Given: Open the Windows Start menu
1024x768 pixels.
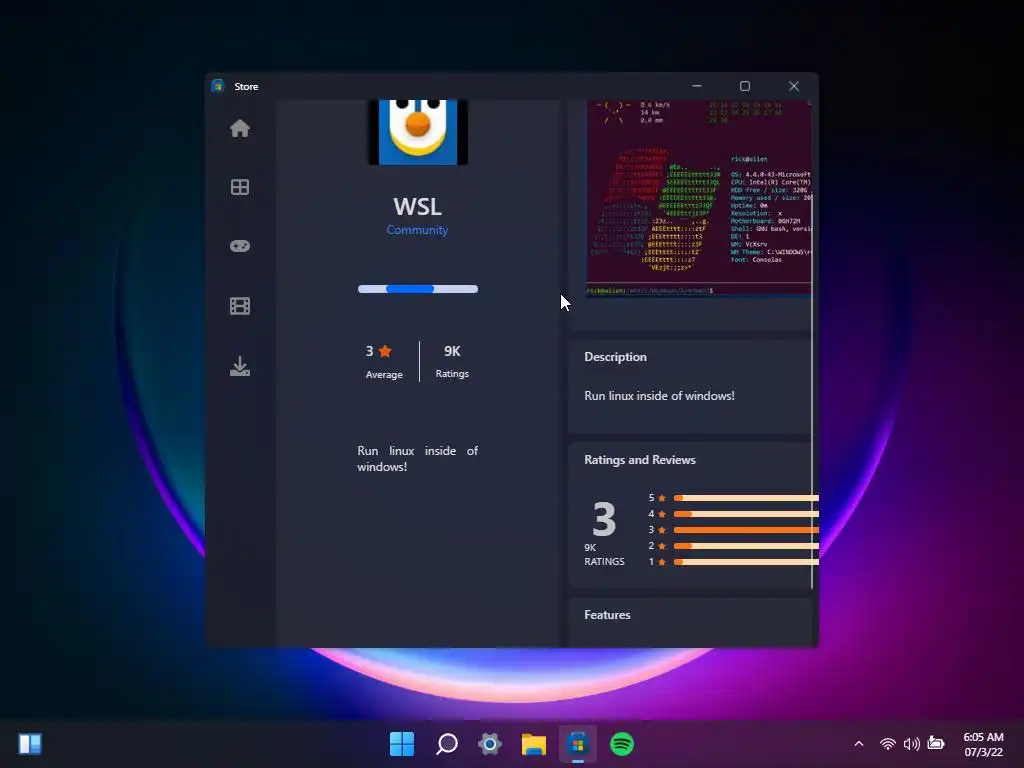Looking at the screenshot, I should pyautogui.click(x=402, y=744).
